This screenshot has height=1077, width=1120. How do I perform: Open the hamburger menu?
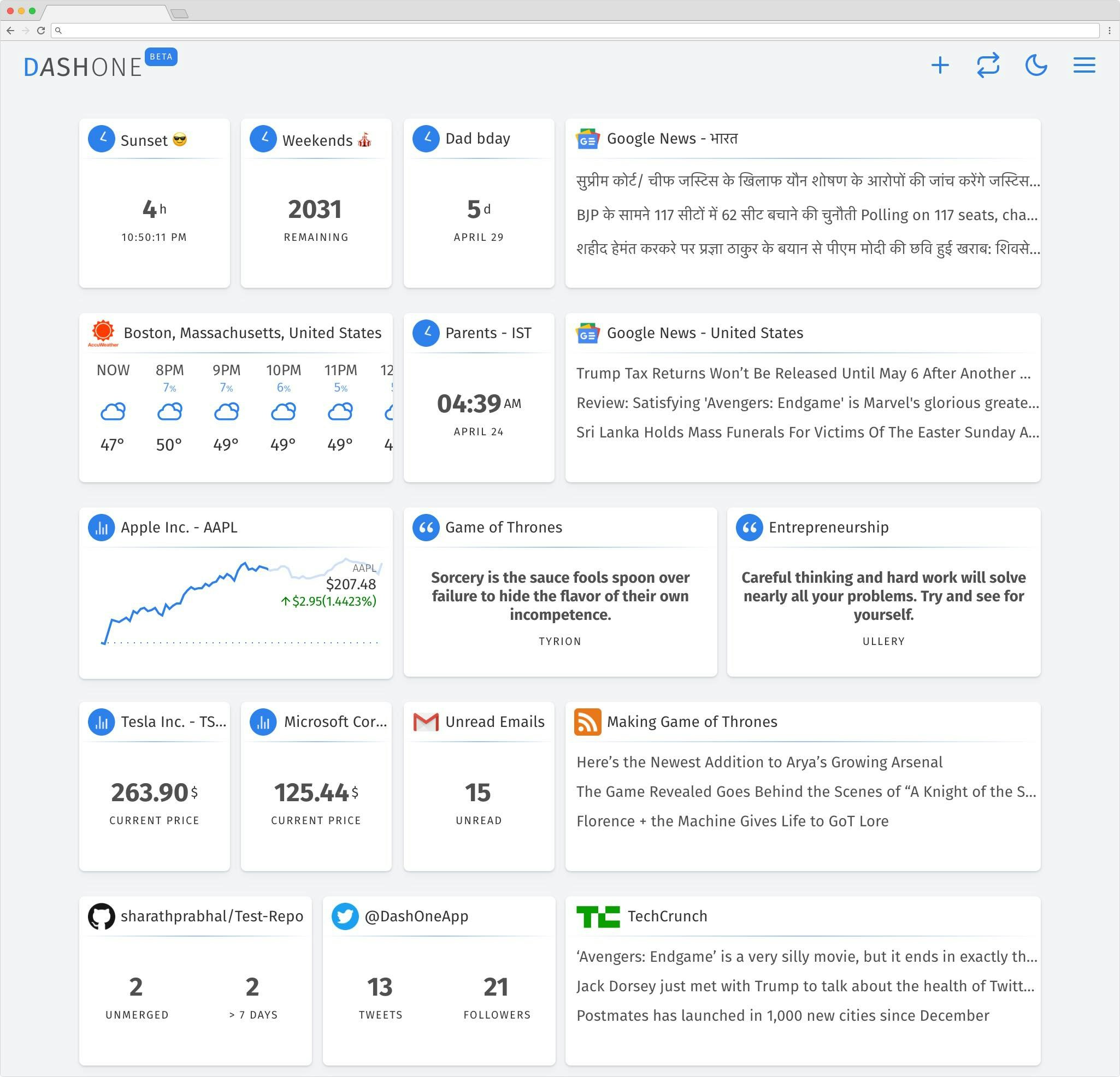[1083, 65]
